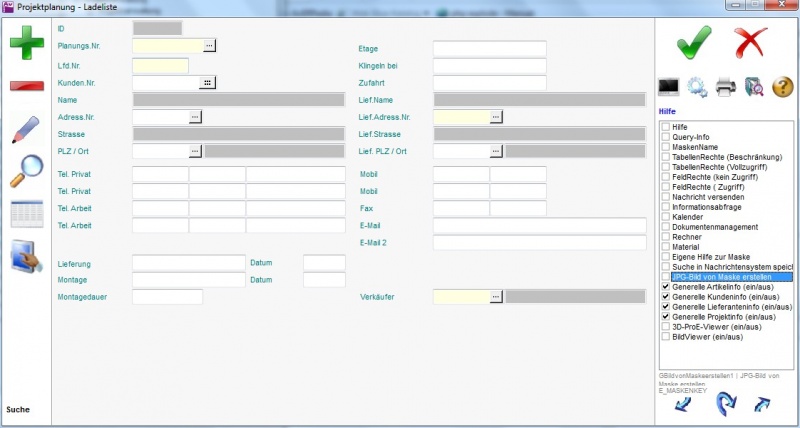This screenshot has width=800, height=428.
Task: Open search with the magnifying glass icon
Action: (x=26, y=171)
